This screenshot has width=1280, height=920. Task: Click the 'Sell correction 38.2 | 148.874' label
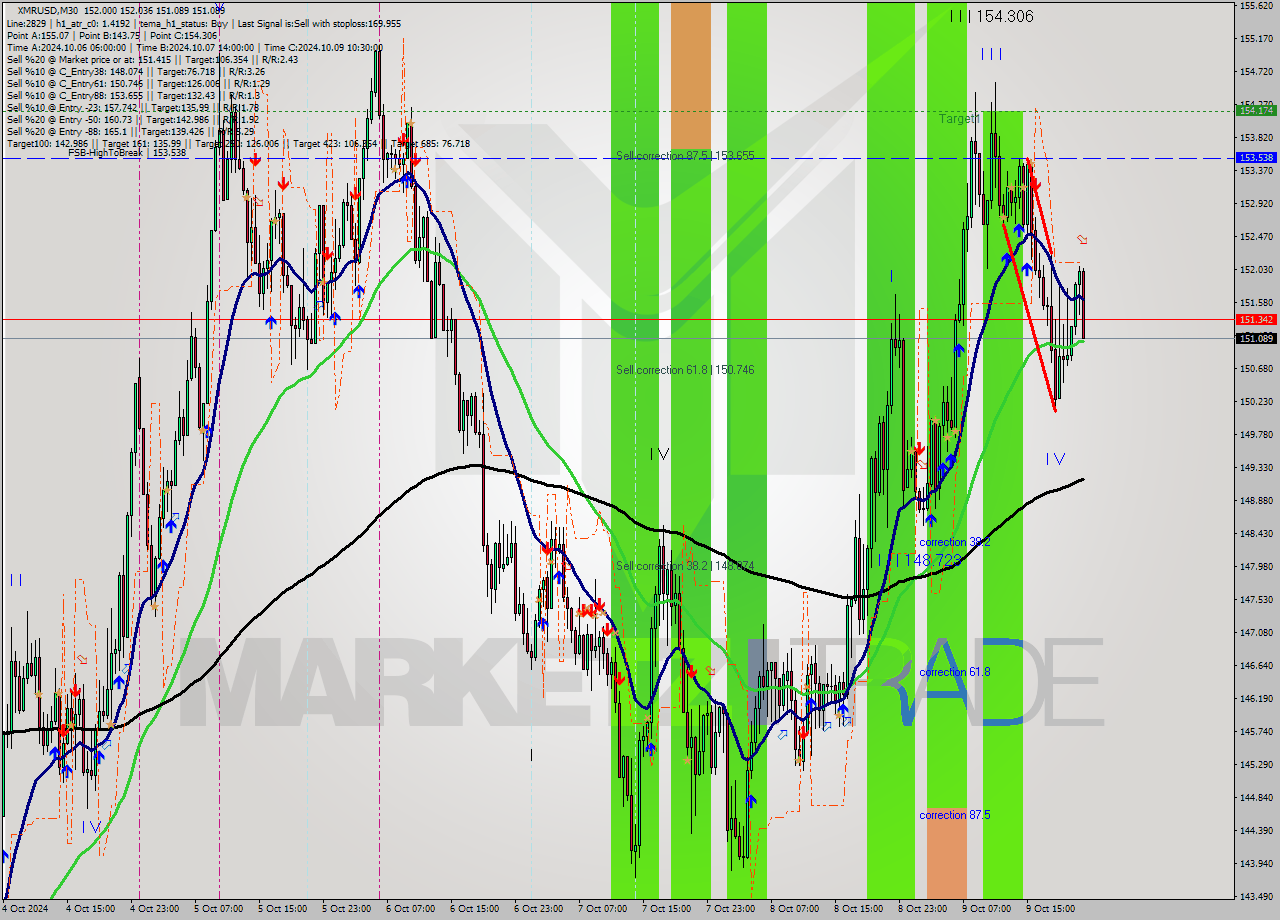coord(685,566)
